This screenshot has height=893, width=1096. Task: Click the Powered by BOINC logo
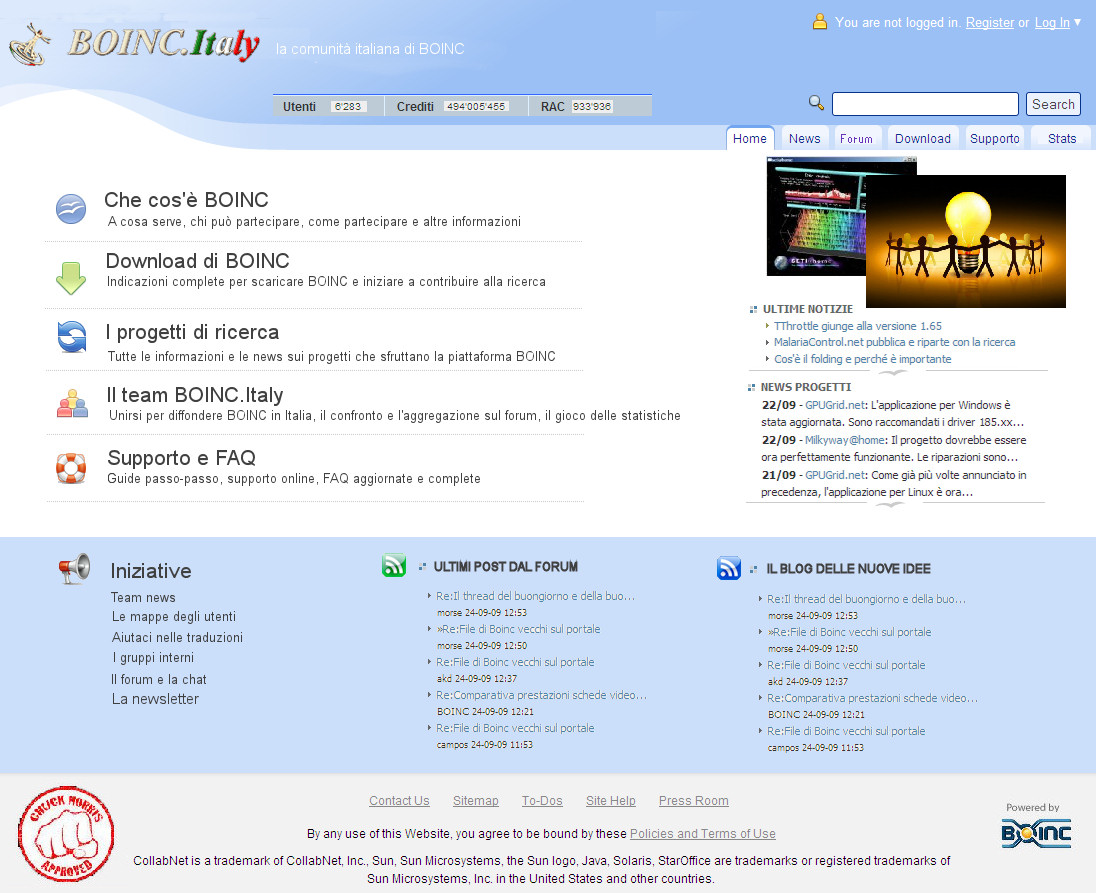[x=1036, y=832]
